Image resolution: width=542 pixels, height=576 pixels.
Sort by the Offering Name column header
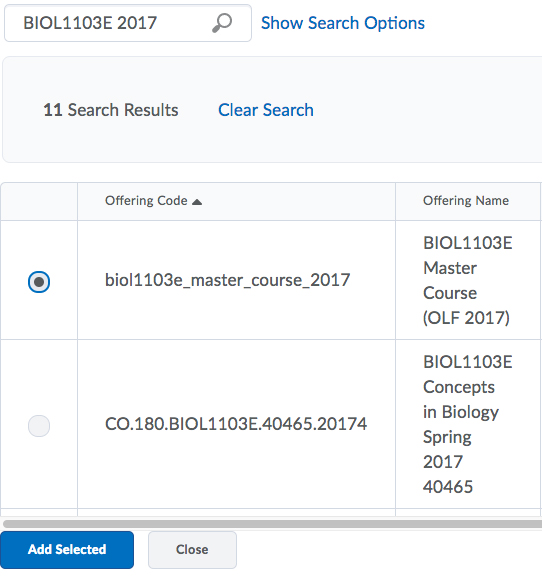[466, 201]
